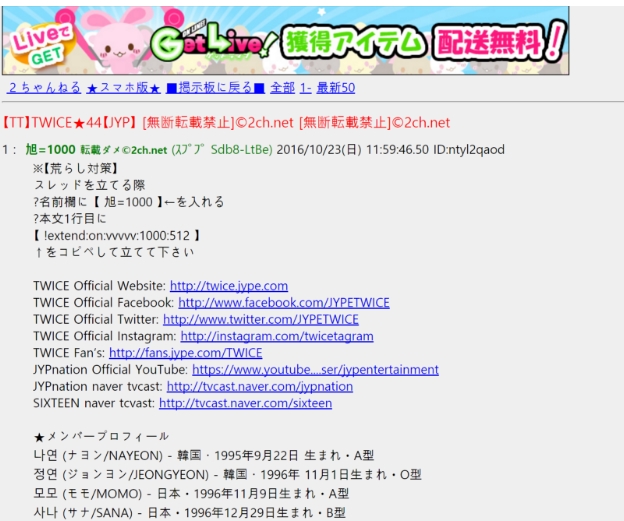Open the instagram.com/twicetagram link

coord(277,336)
